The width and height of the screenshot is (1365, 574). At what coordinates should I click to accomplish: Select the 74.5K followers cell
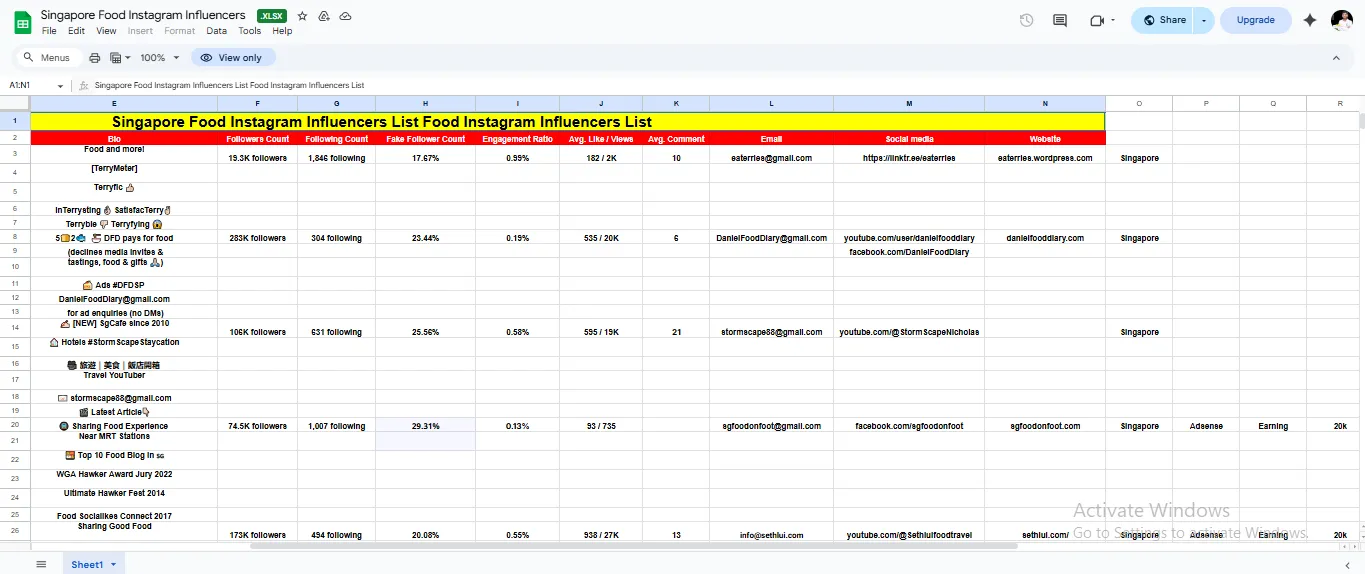pyautogui.click(x=257, y=426)
